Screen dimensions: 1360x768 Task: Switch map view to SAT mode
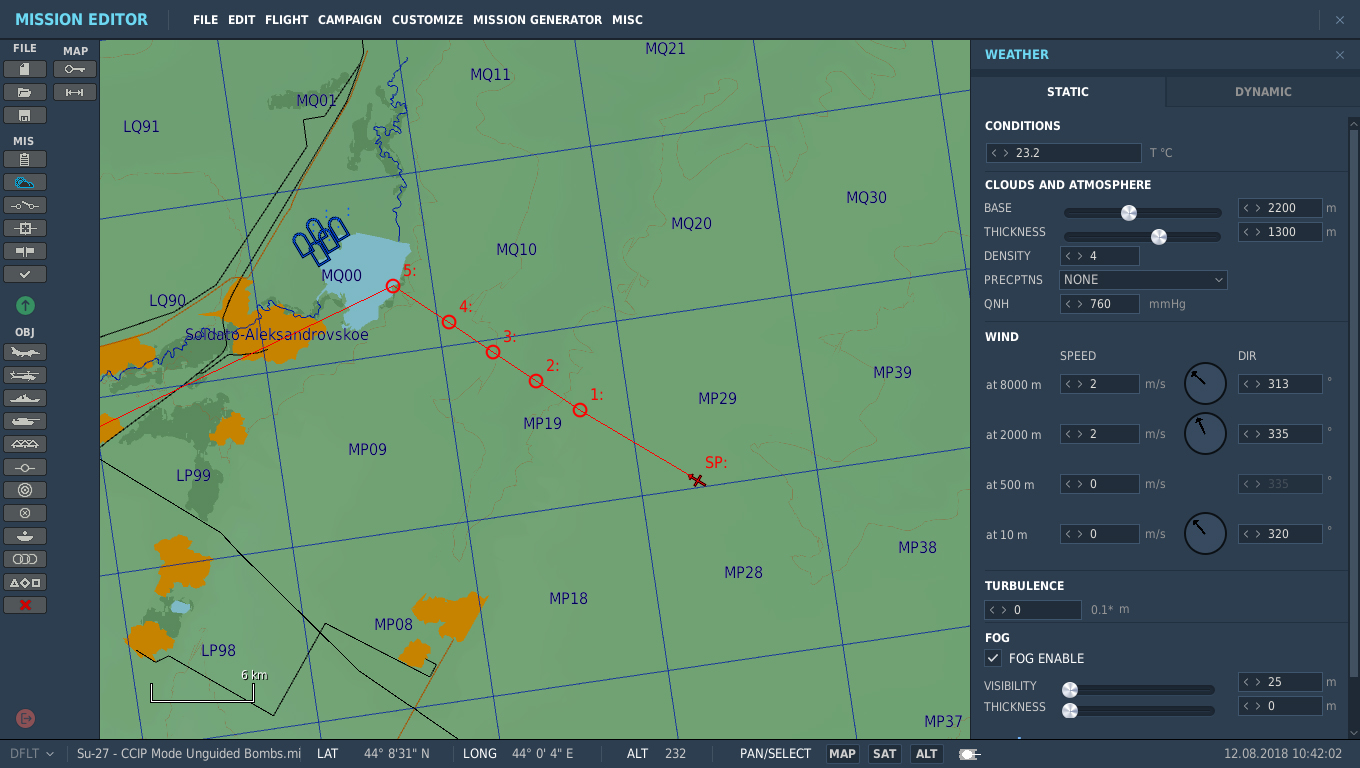(x=885, y=754)
